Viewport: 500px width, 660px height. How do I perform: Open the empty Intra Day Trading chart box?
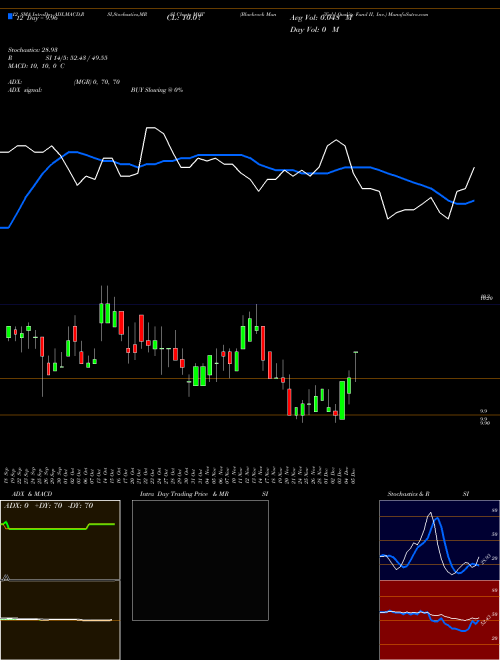pos(200,560)
